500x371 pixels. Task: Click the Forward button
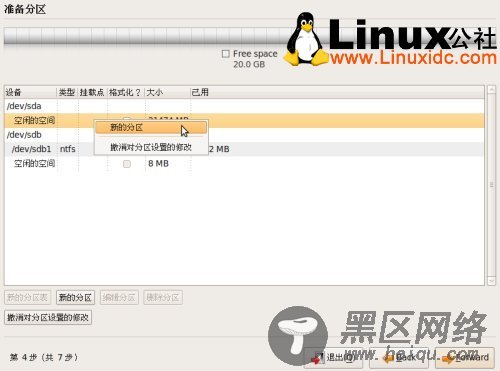(x=465, y=357)
